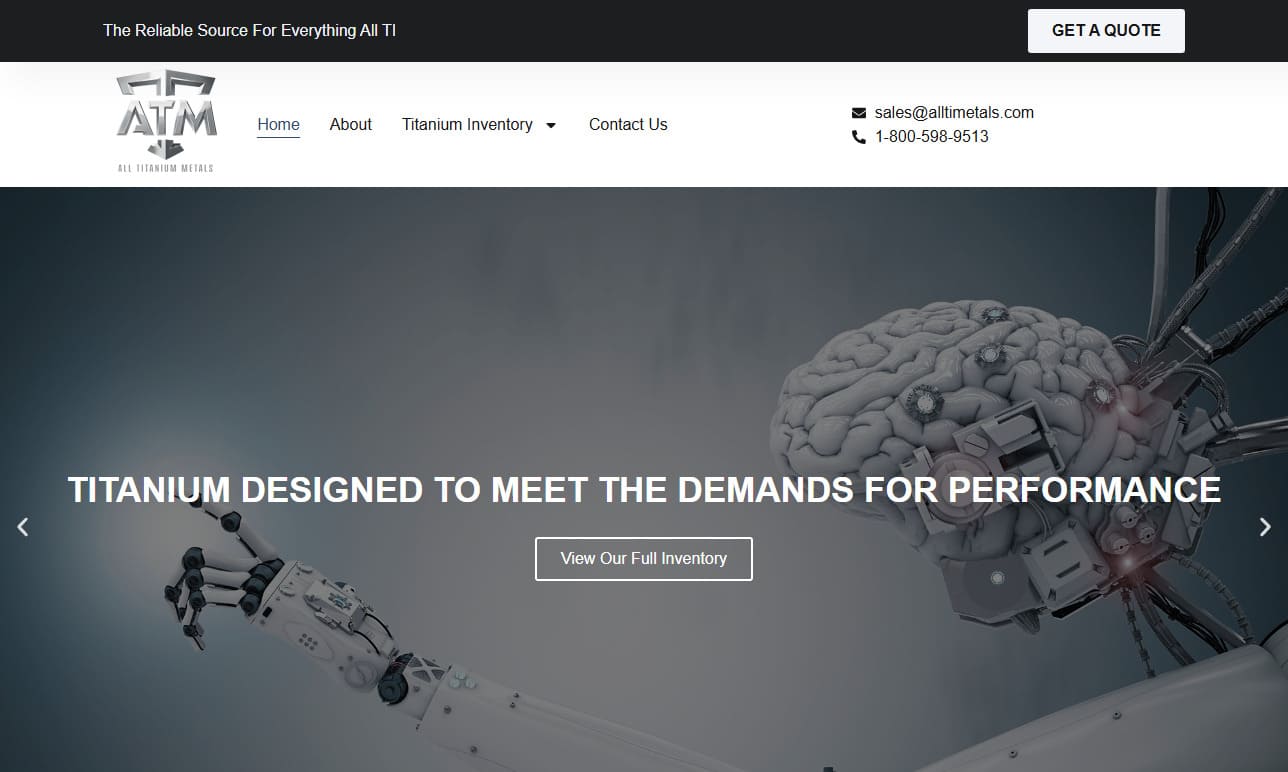This screenshot has height=772, width=1288.
Task: Open the Titanium Inventory menu
Action: tap(467, 125)
